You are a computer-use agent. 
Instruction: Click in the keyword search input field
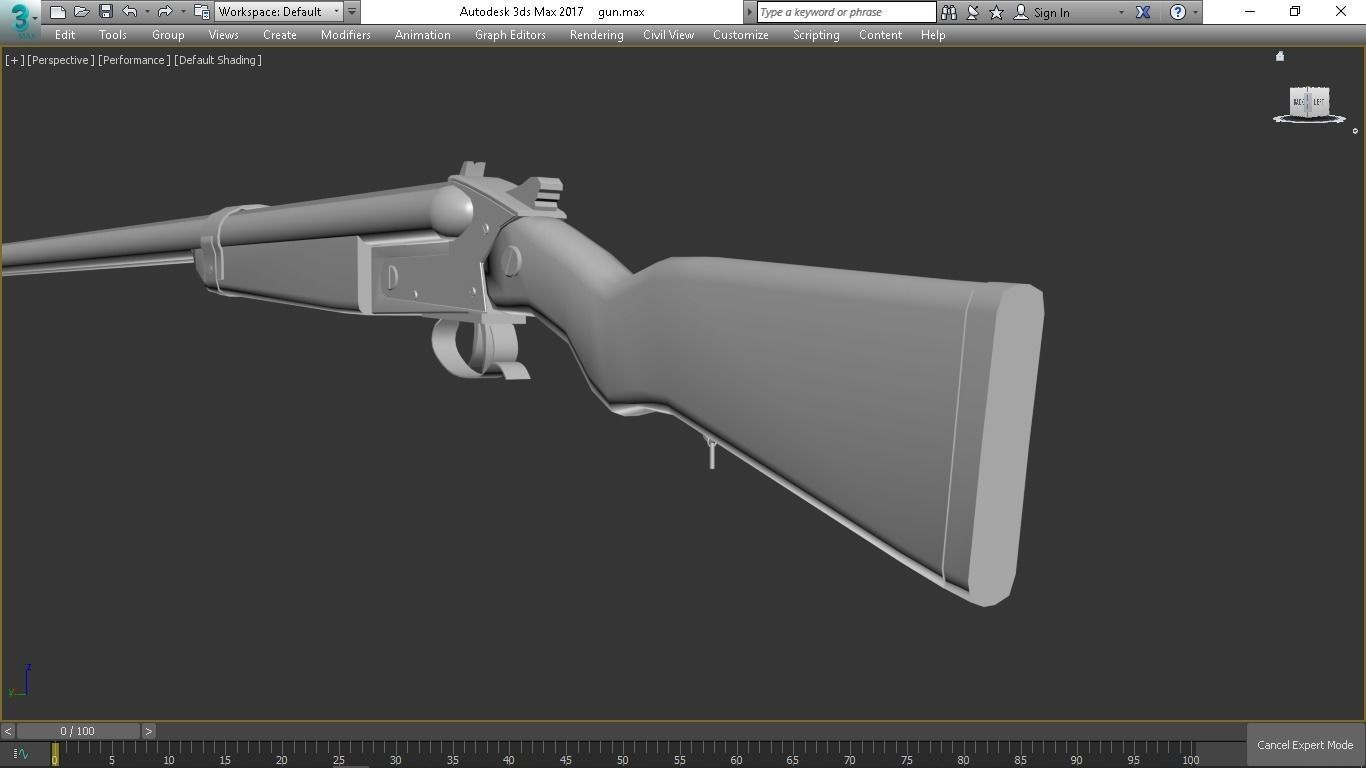click(846, 12)
